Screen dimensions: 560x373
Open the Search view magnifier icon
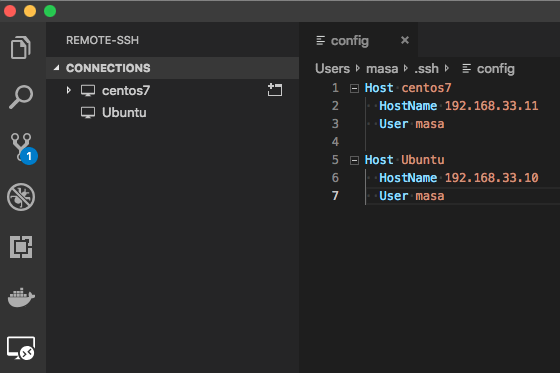(x=21, y=97)
